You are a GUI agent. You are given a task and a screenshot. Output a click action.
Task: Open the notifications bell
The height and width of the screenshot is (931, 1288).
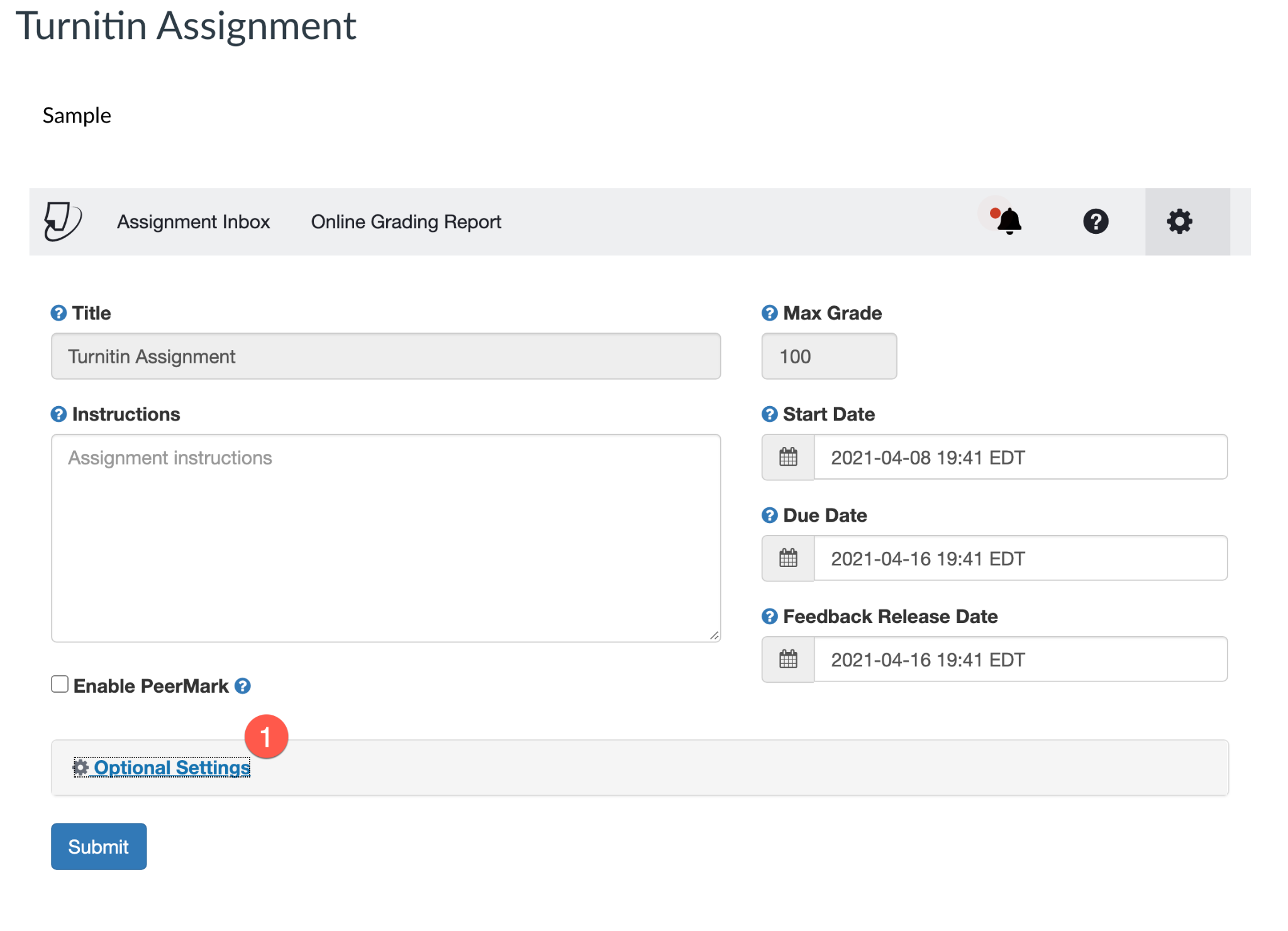(x=1009, y=221)
